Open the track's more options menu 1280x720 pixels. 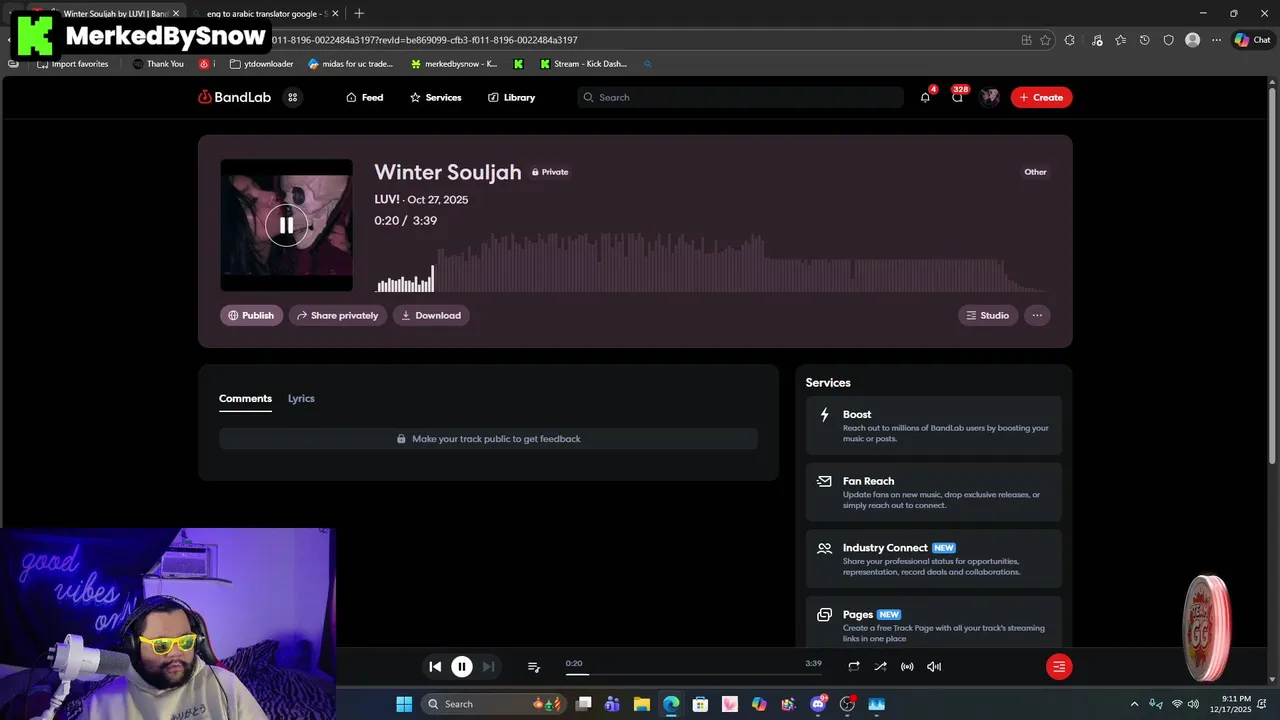tap(1037, 315)
